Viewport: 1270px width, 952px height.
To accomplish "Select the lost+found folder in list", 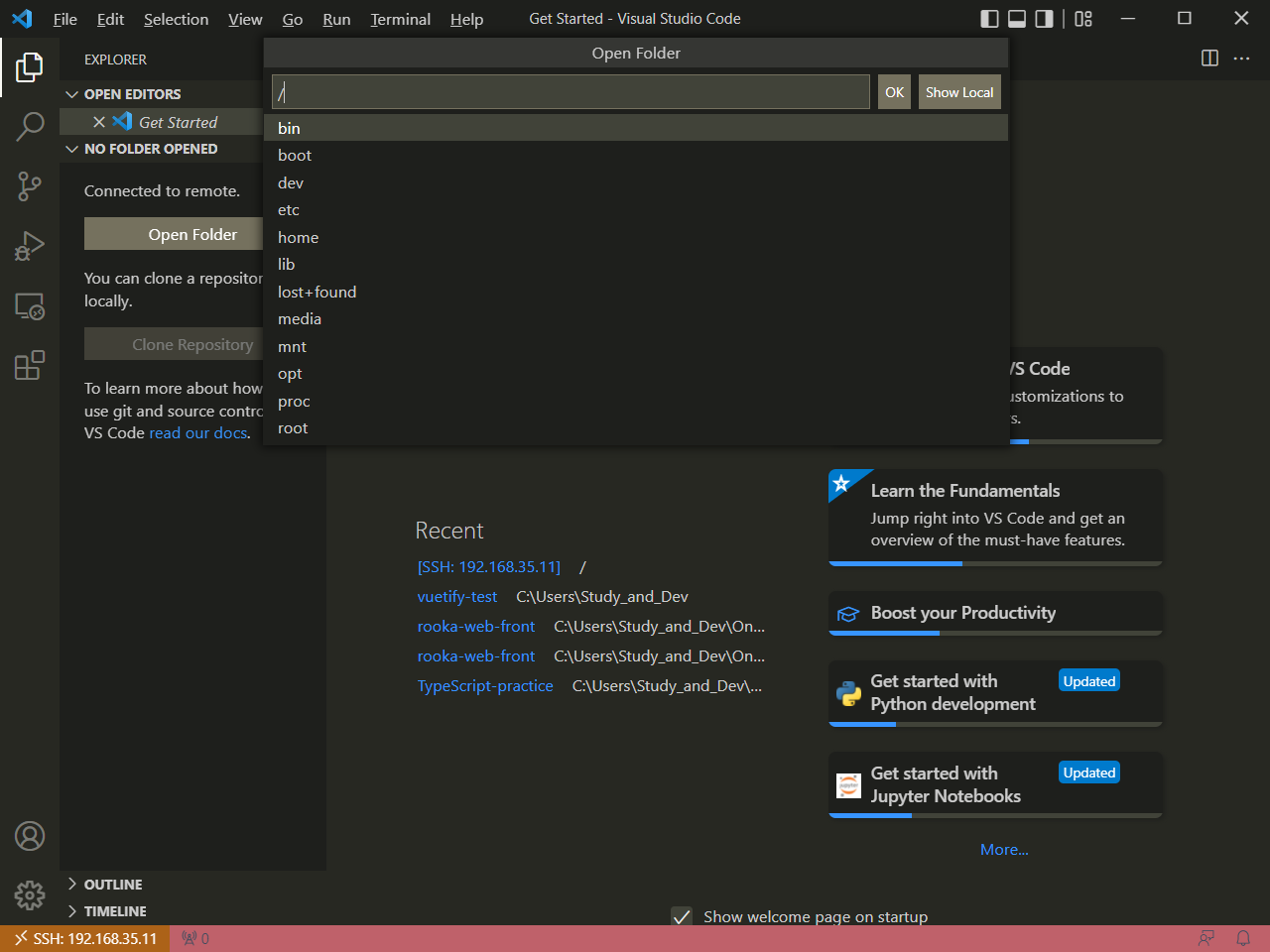I will coord(636,292).
